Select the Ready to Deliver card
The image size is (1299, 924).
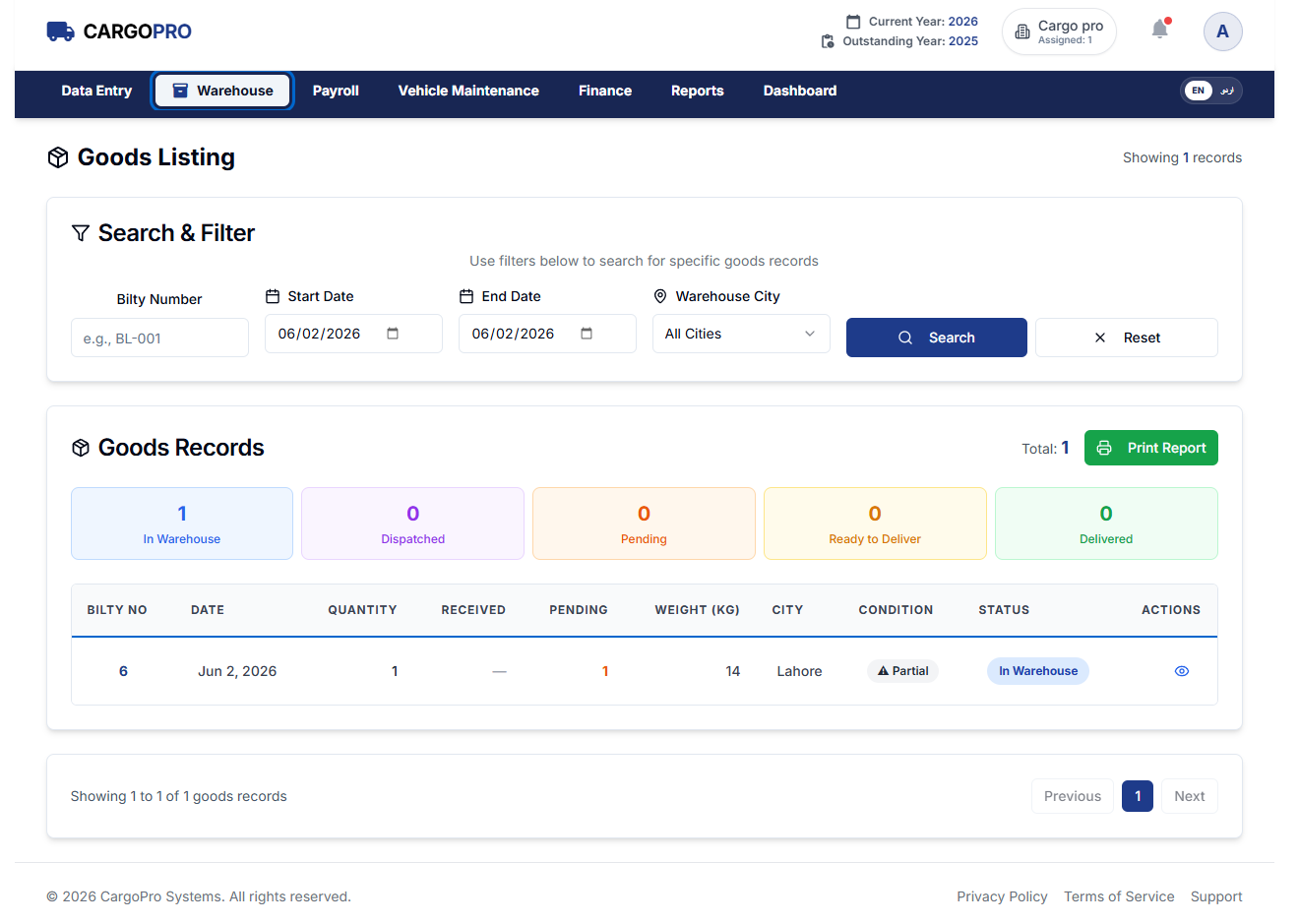pos(875,524)
